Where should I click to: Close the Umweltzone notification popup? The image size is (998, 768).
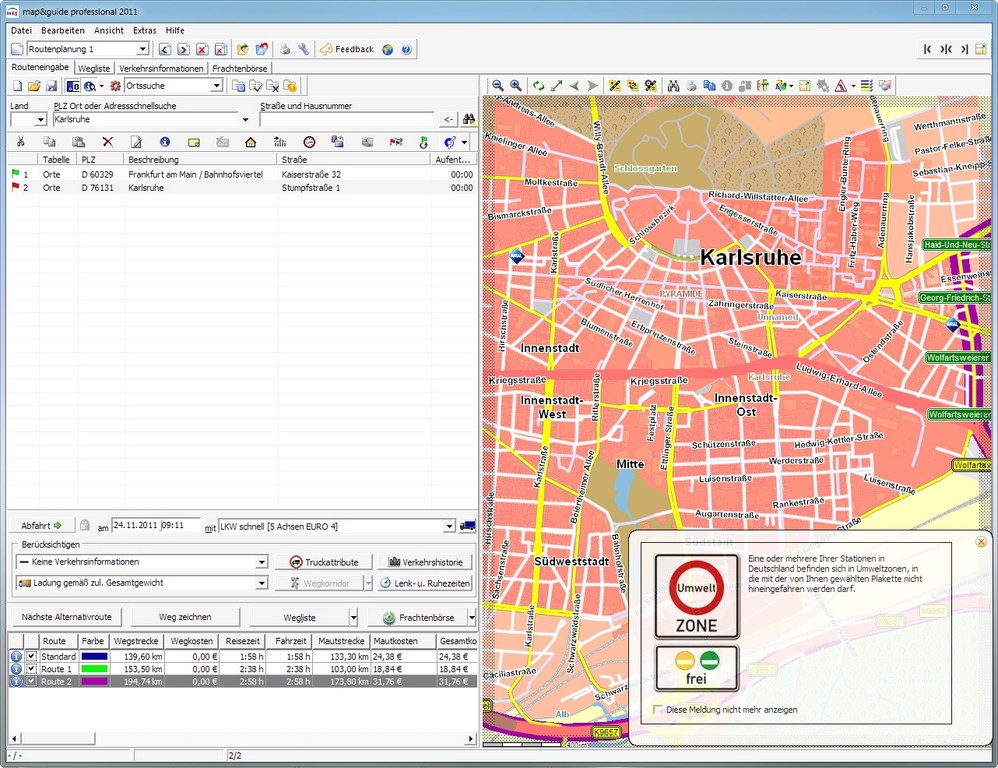[981, 542]
